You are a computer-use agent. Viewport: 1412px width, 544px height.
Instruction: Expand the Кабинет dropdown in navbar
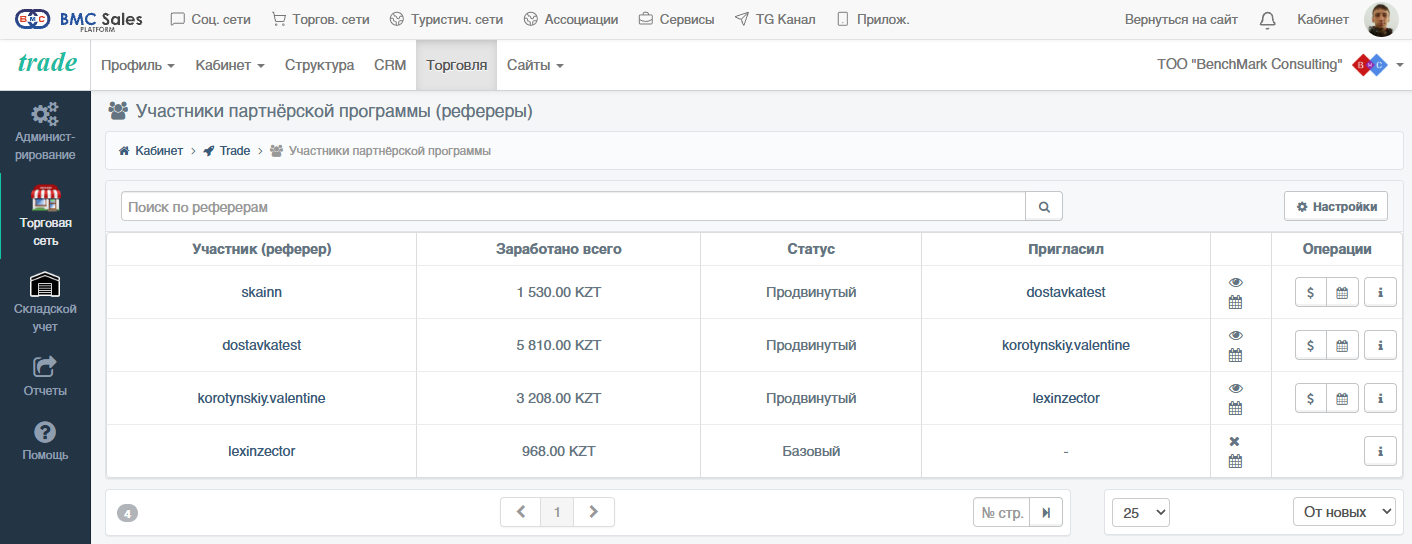[x=230, y=65]
